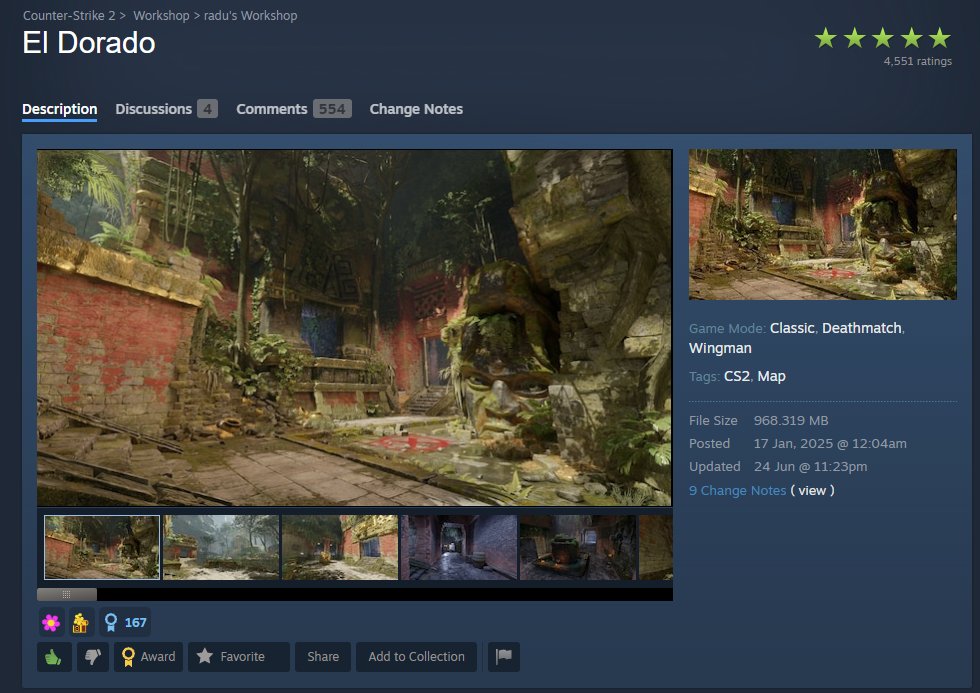Select the first selected screenshot thumbnail
Viewport: 980px width, 693px height.
pos(102,547)
